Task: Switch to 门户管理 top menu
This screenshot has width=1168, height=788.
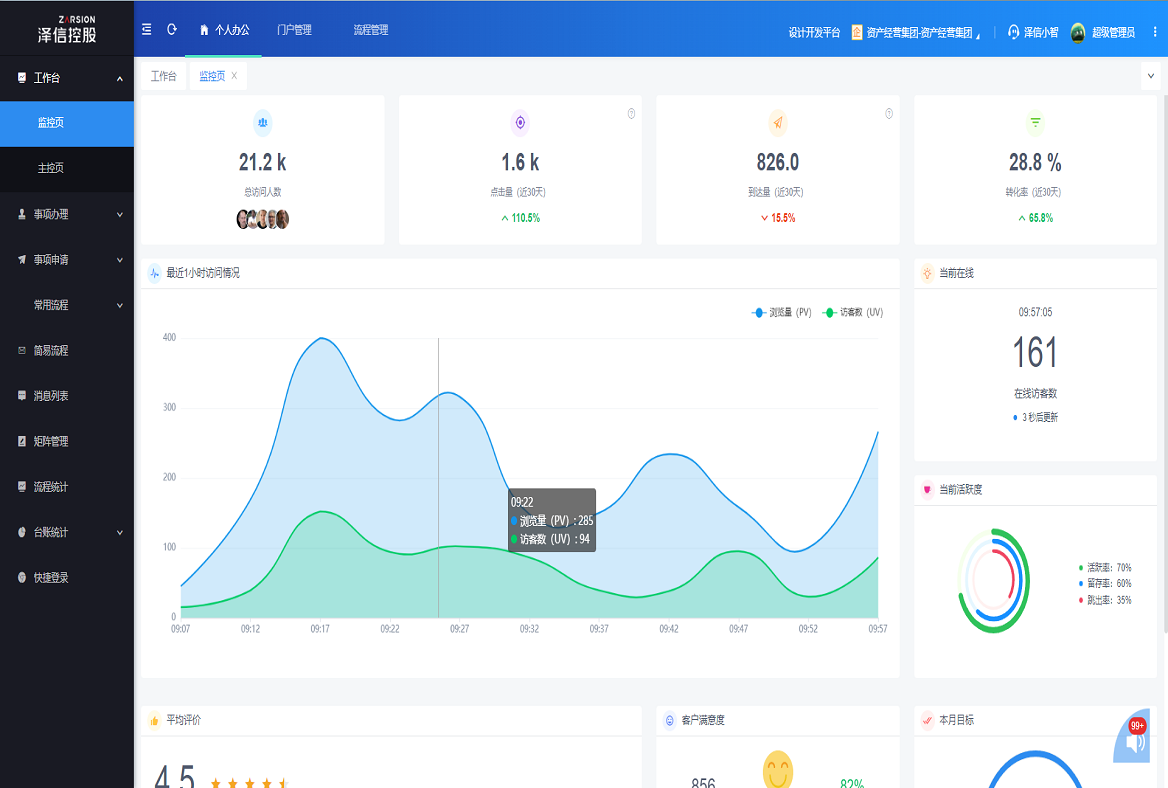Action: 294,30
